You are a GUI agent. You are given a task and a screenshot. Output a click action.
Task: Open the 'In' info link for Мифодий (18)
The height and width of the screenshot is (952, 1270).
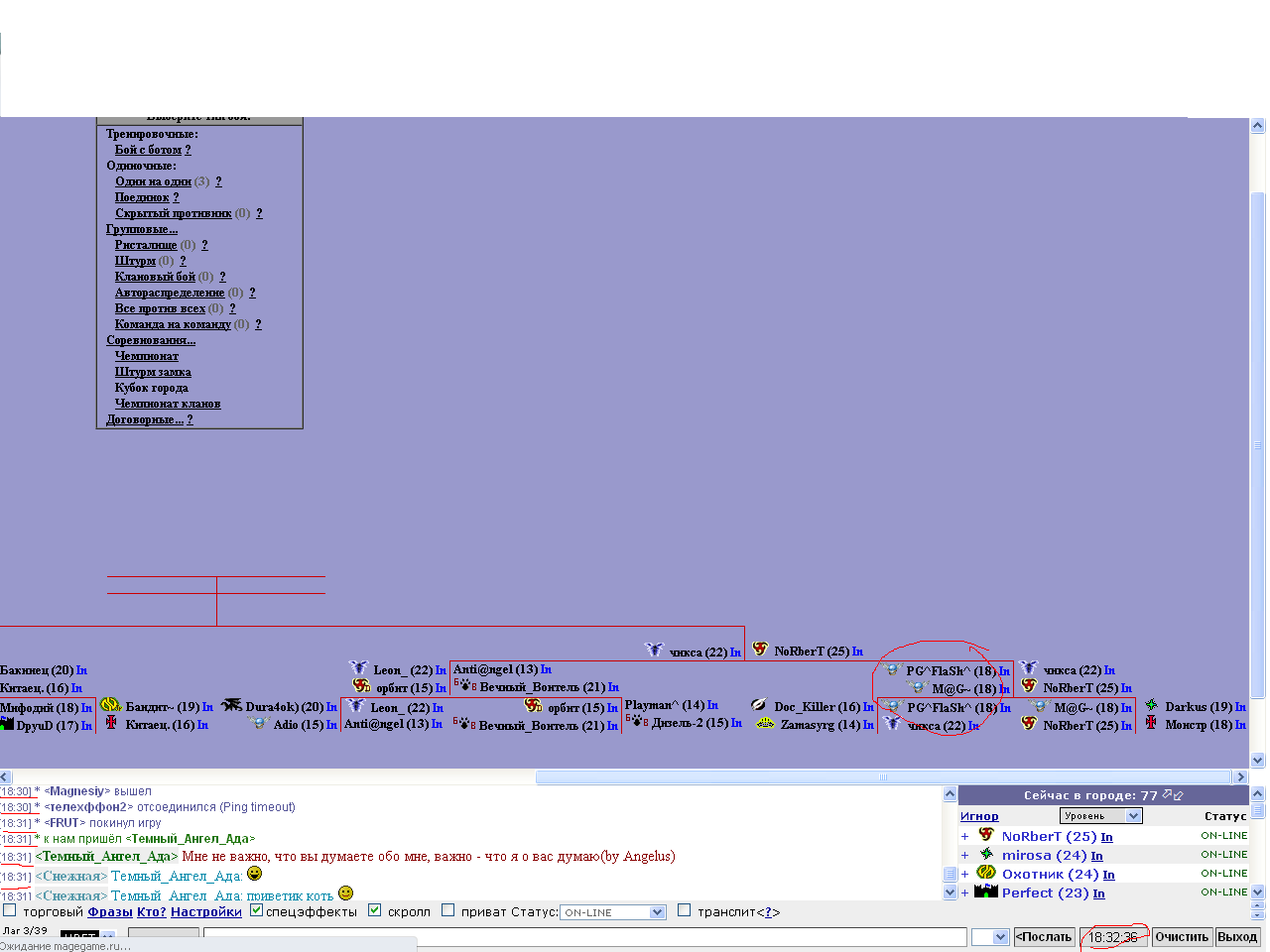tap(86, 707)
